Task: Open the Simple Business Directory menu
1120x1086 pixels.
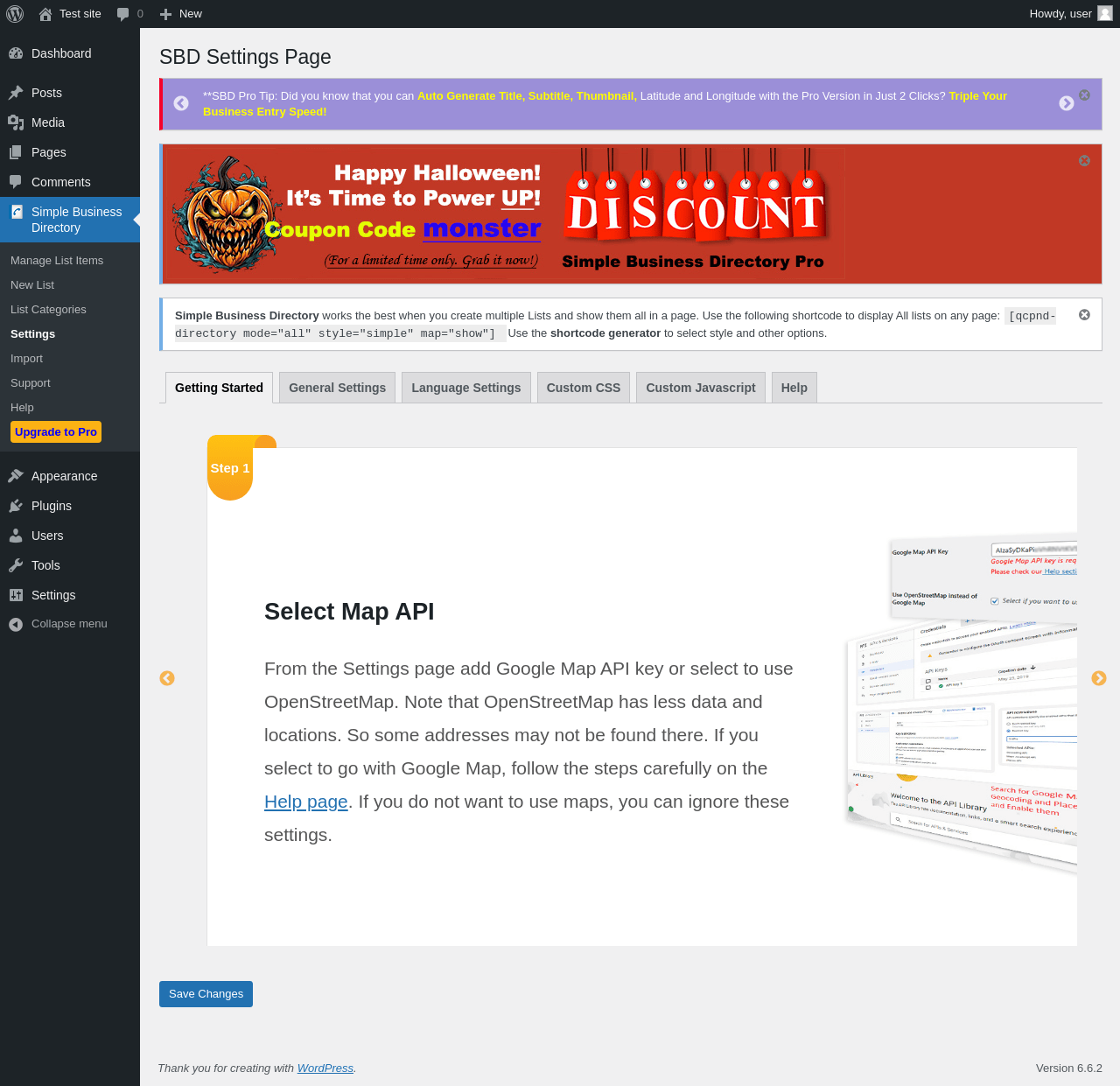Action: [x=70, y=220]
